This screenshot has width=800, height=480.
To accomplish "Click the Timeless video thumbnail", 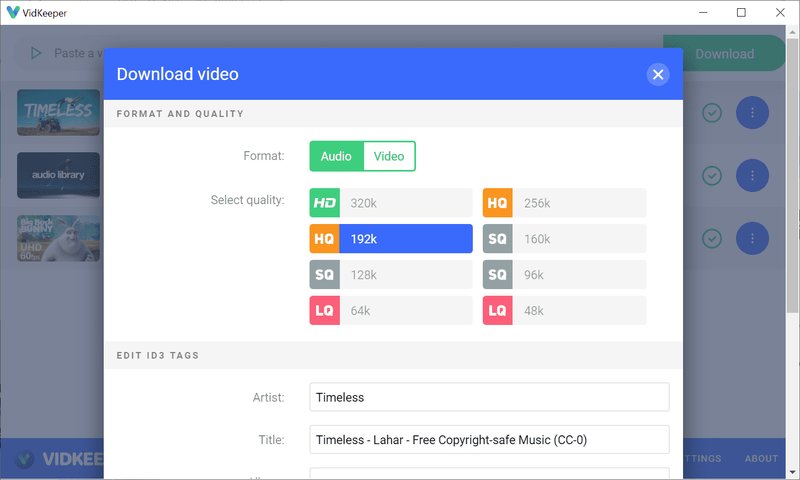I will coord(59,112).
